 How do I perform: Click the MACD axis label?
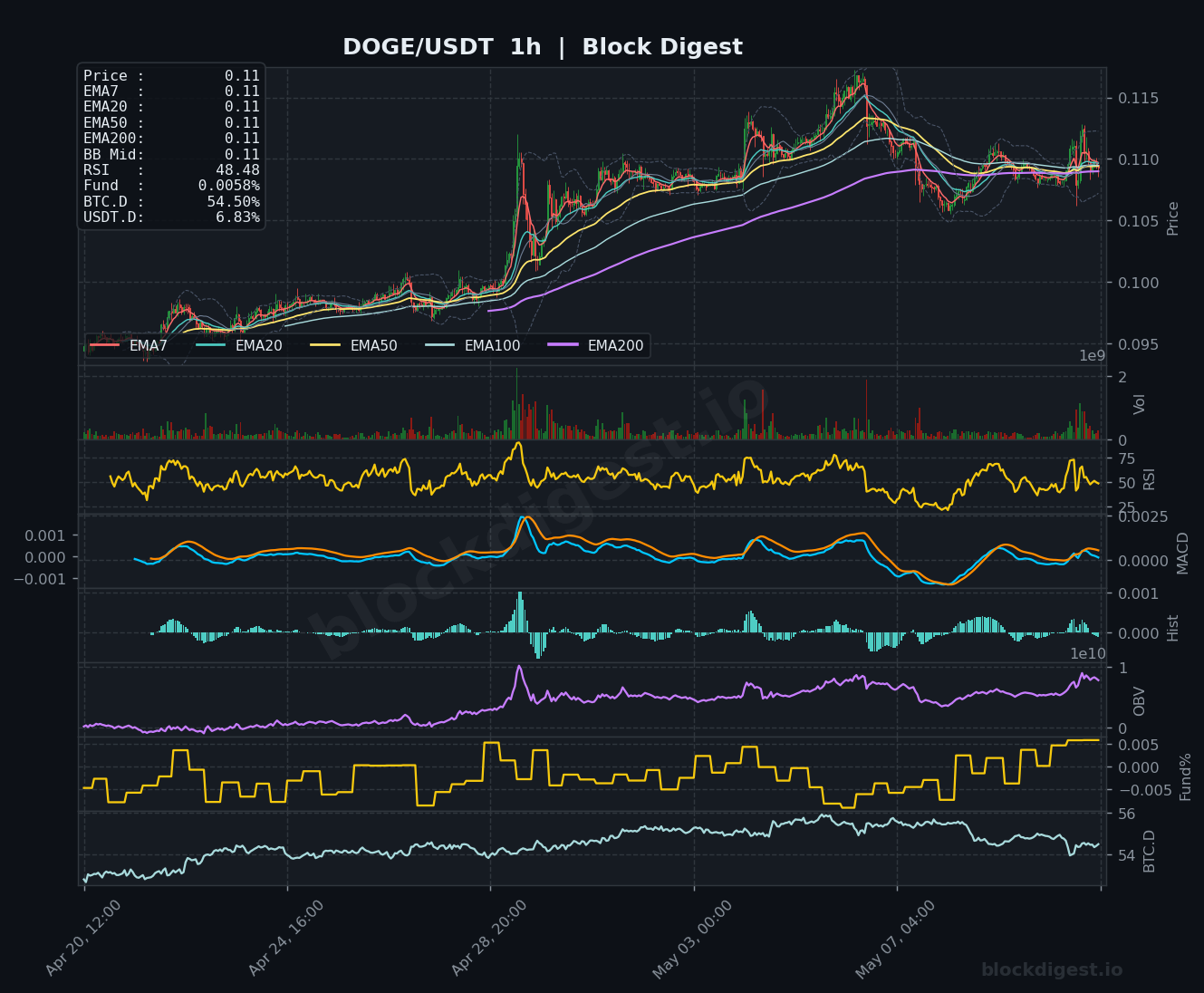tap(1182, 553)
